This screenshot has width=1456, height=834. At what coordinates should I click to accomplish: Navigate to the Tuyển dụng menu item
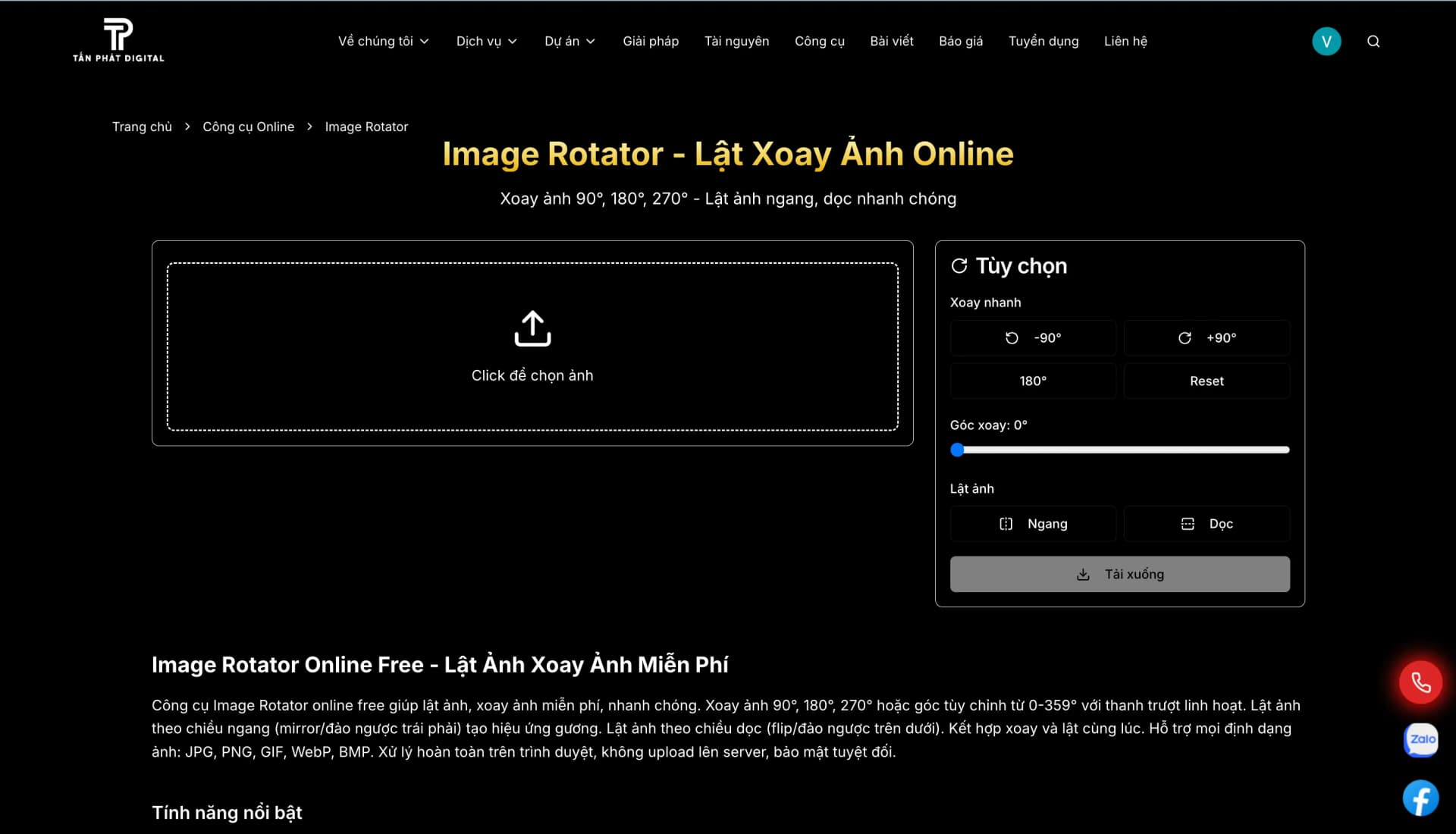[1043, 41]
